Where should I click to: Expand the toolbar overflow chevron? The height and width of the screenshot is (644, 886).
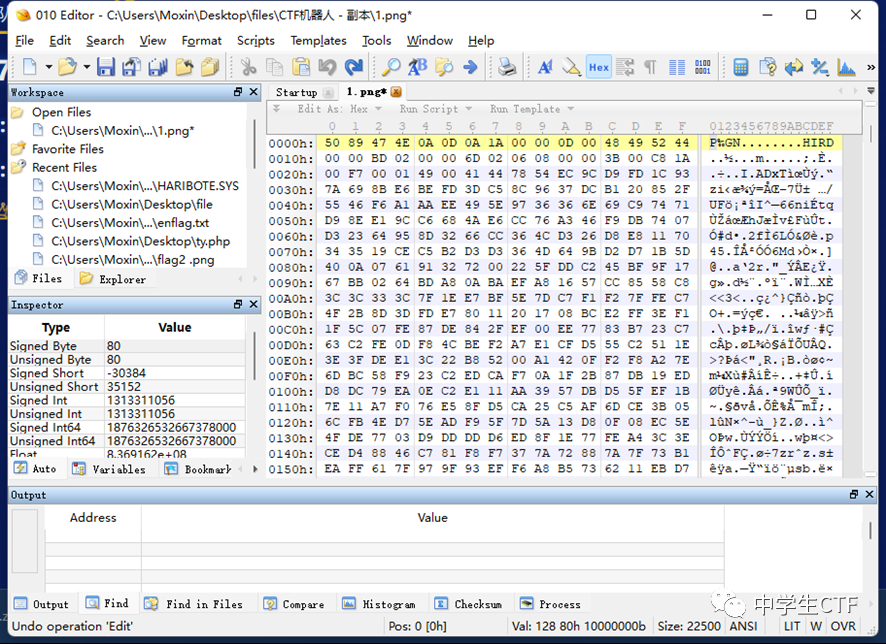click(871, 67)
